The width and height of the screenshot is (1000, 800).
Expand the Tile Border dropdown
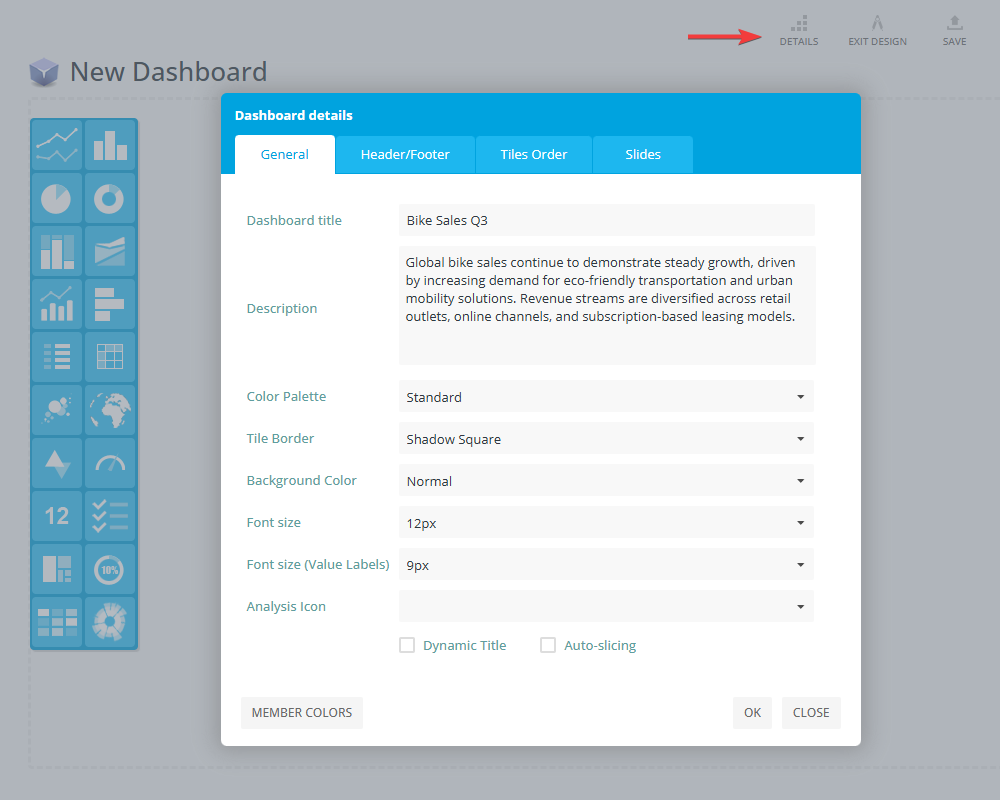(x=606, y=439)
